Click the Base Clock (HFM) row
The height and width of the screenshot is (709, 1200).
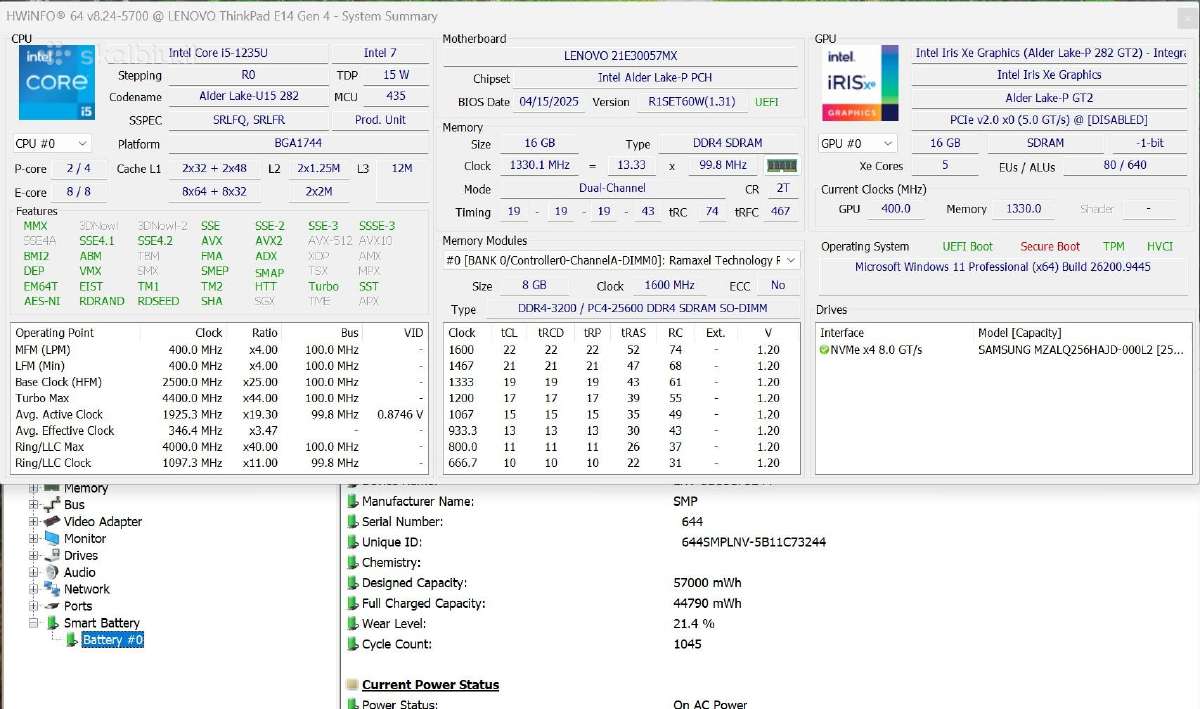point(218,382)
